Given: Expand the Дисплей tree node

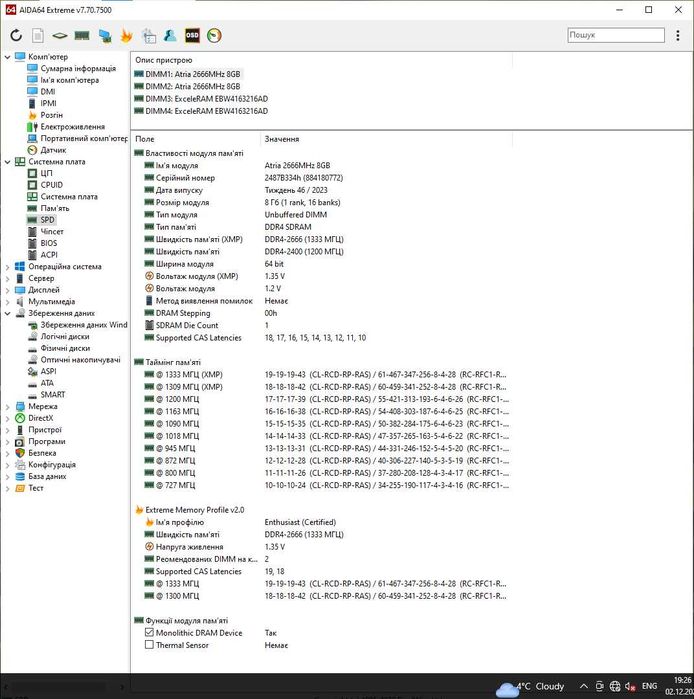Looking at the screenshot, I should tap(7, 290).
